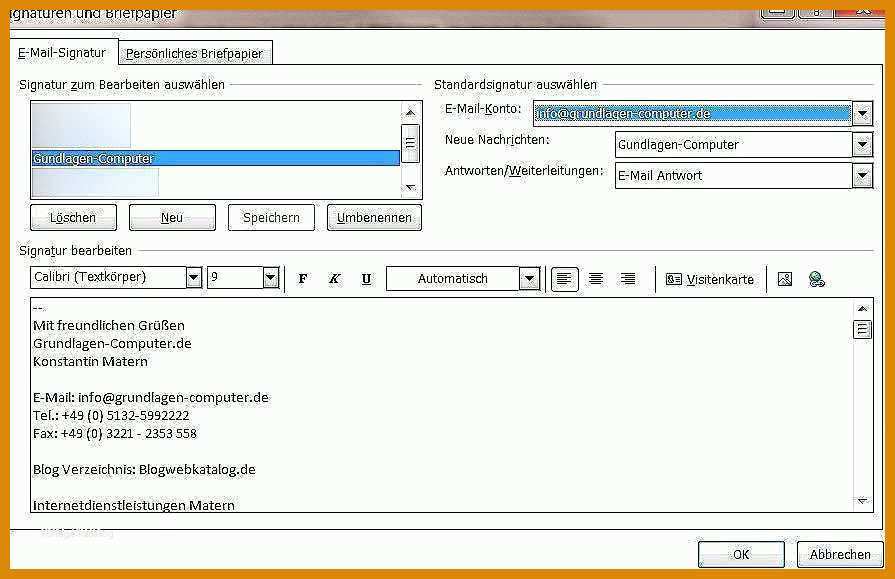895x579 pixels.
Task: Insert a picture into the signature
Action: tap(785, 279)
